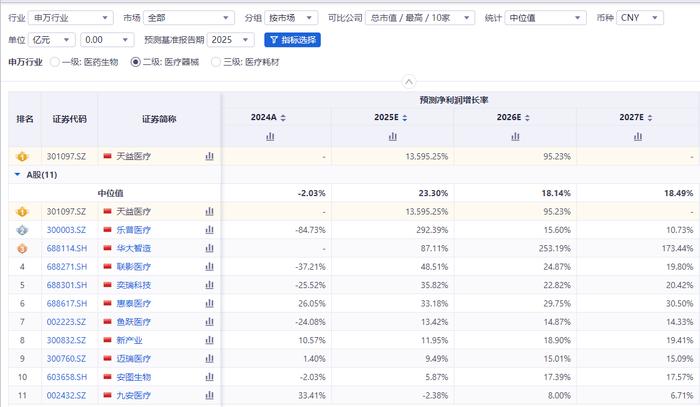The height and width of the screenshot is (407, 700).
Task: Open stock name link 迈瑞医疗
Action: click(x=133, y=358)
